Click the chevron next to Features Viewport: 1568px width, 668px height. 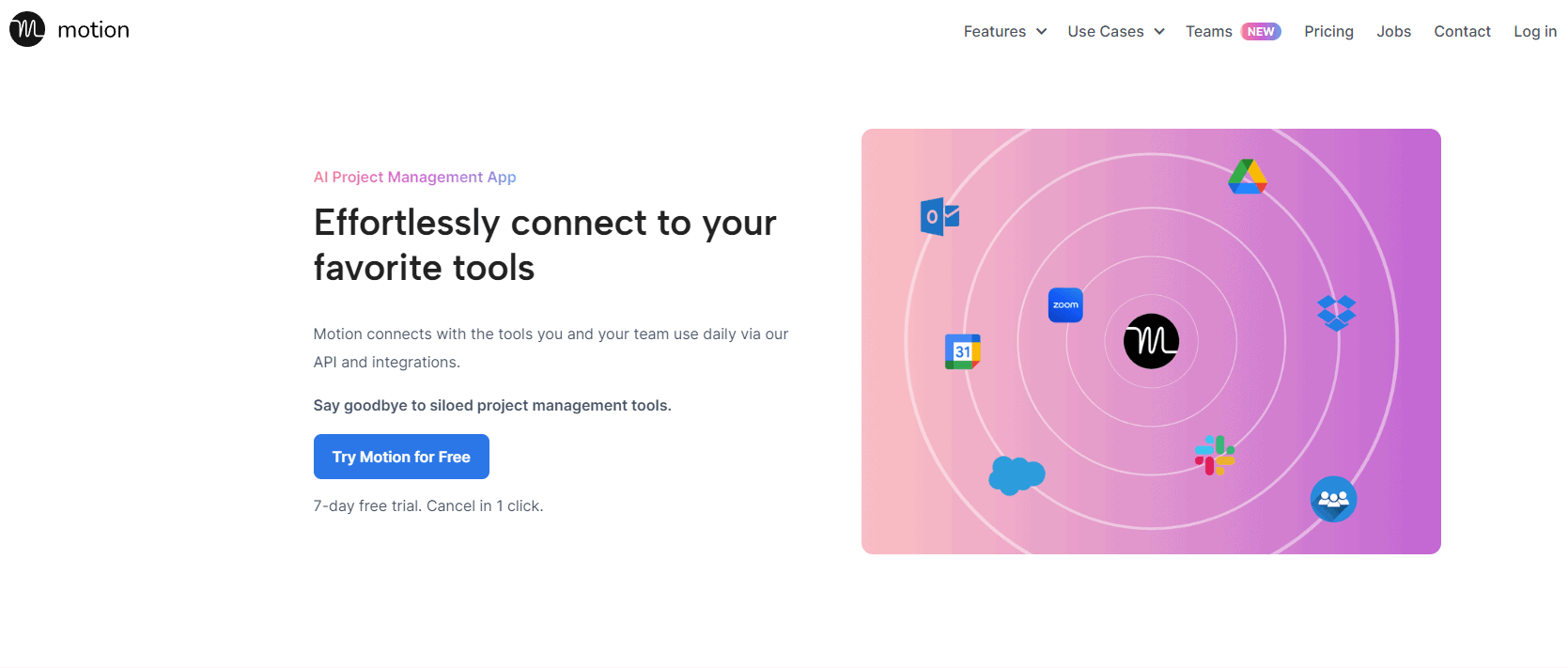(x=1041, y=32)
